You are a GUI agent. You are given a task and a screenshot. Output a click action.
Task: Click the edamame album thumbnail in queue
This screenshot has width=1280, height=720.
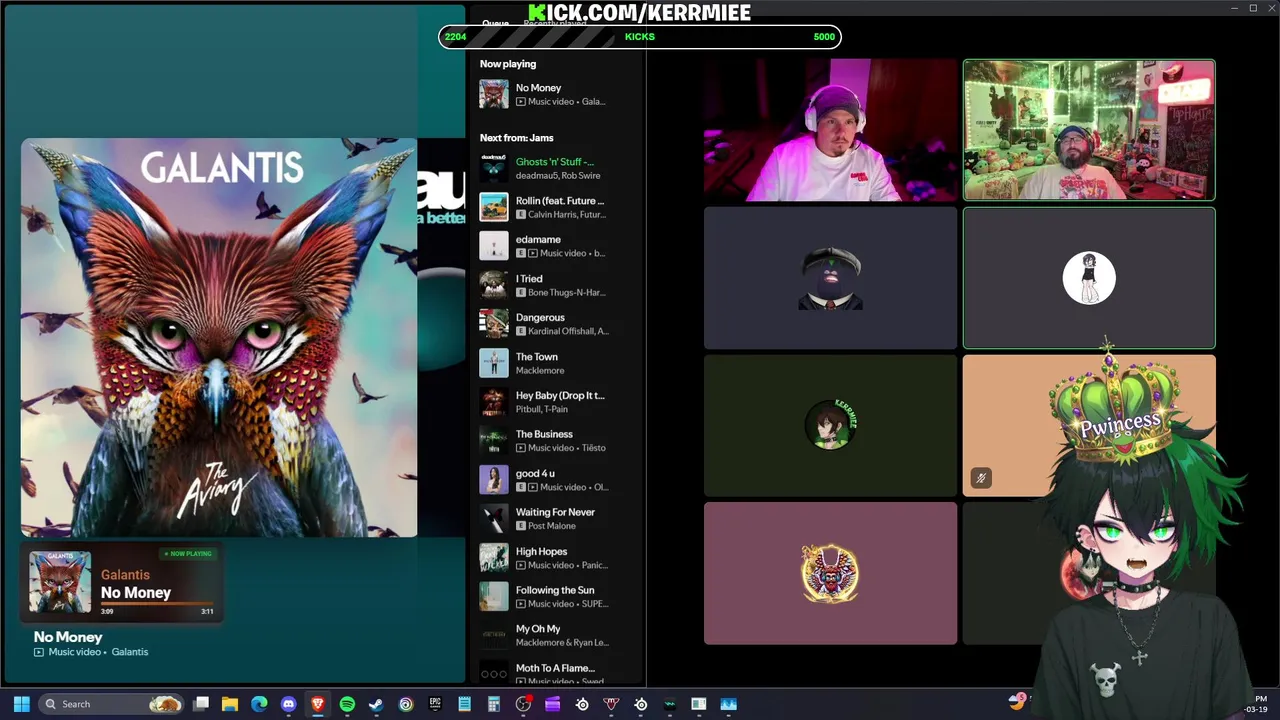(x=494, y=246)
